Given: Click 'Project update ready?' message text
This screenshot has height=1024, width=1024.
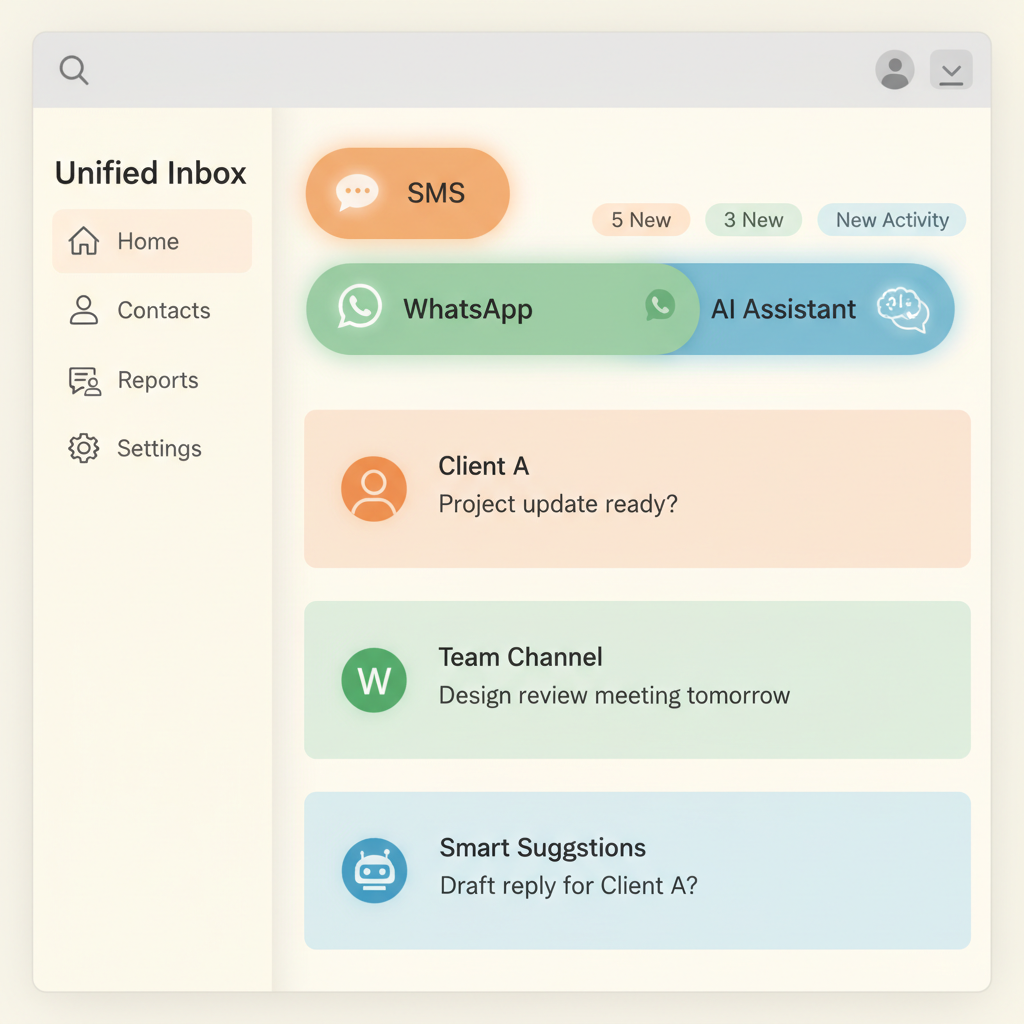Looking at the screenshot, I should click(558, 504).
